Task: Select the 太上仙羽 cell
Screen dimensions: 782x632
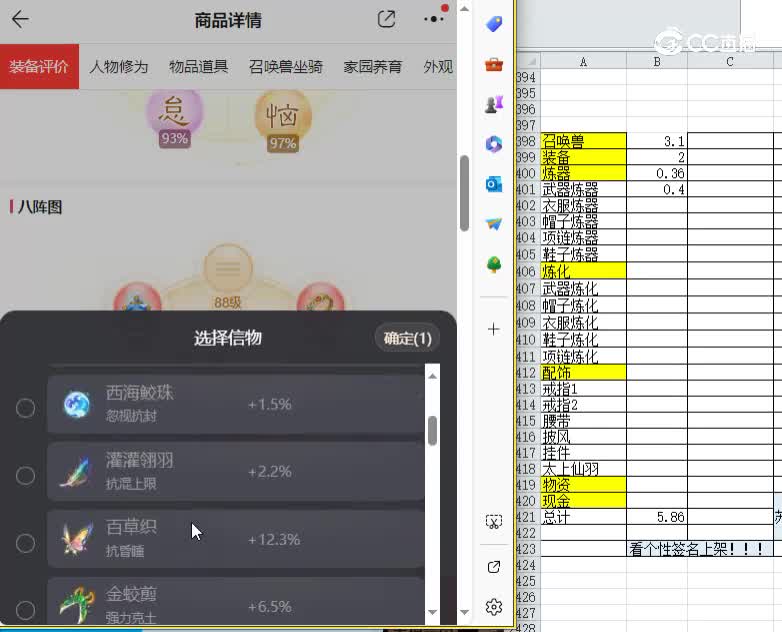Action: coord(584,469)
